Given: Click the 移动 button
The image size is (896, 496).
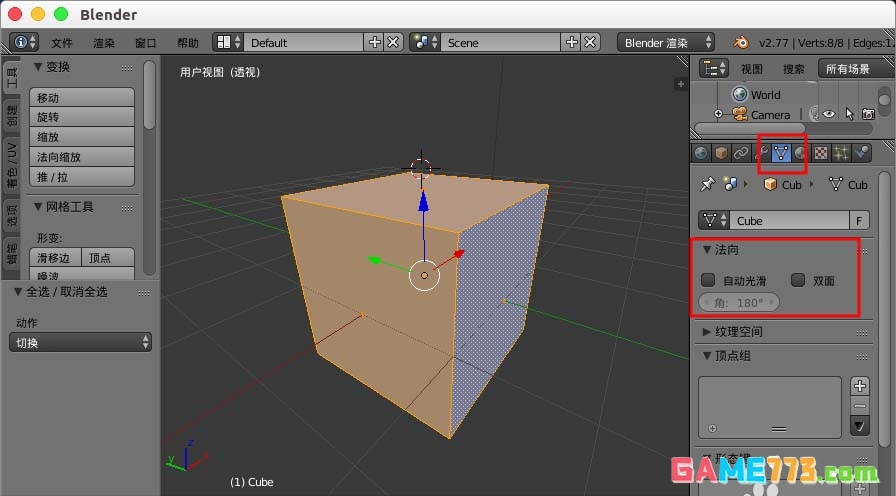Looking at the screenshot, I should point(82,97).
